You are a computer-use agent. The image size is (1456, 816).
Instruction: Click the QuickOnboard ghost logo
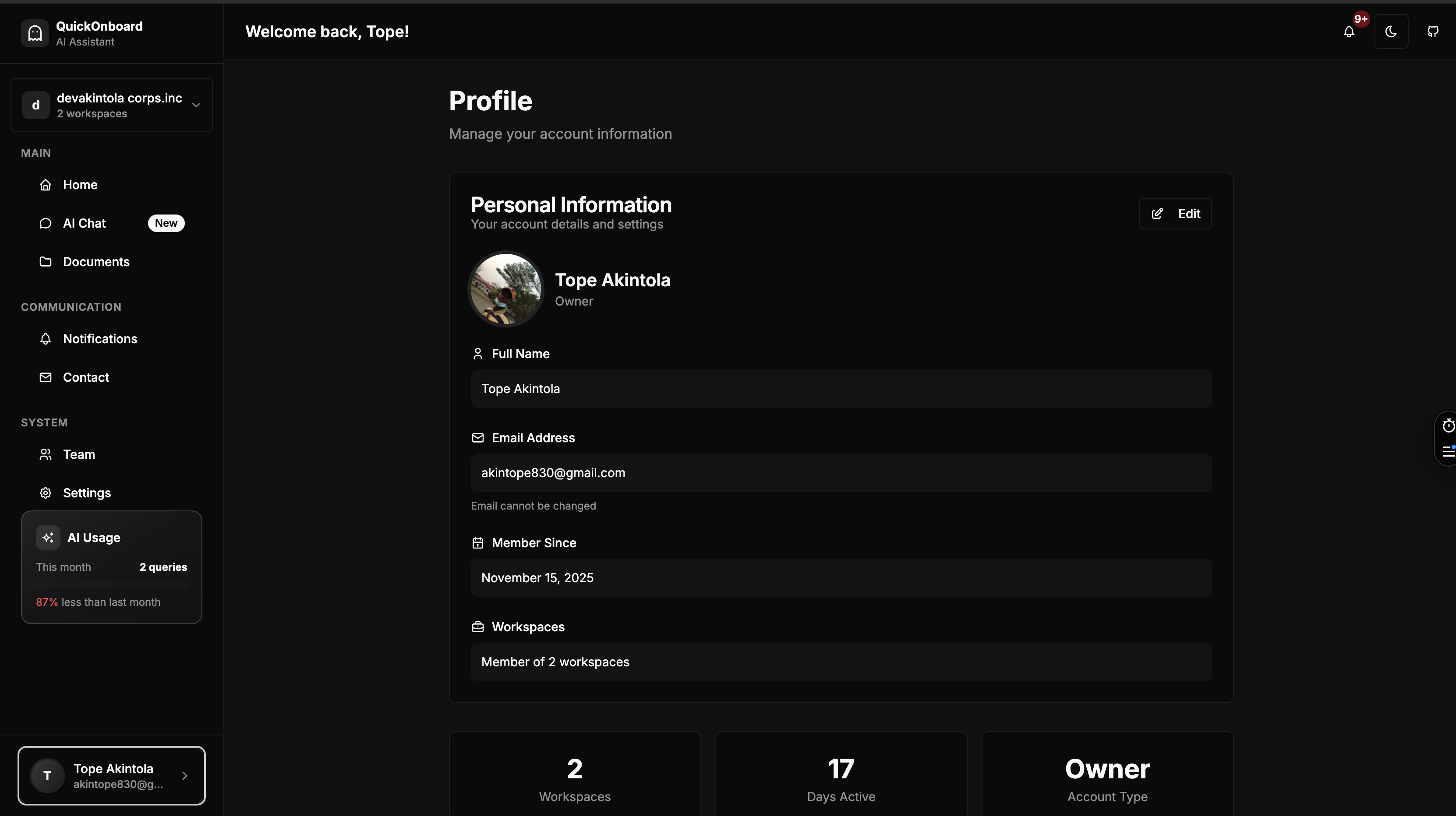pos(35,33)
